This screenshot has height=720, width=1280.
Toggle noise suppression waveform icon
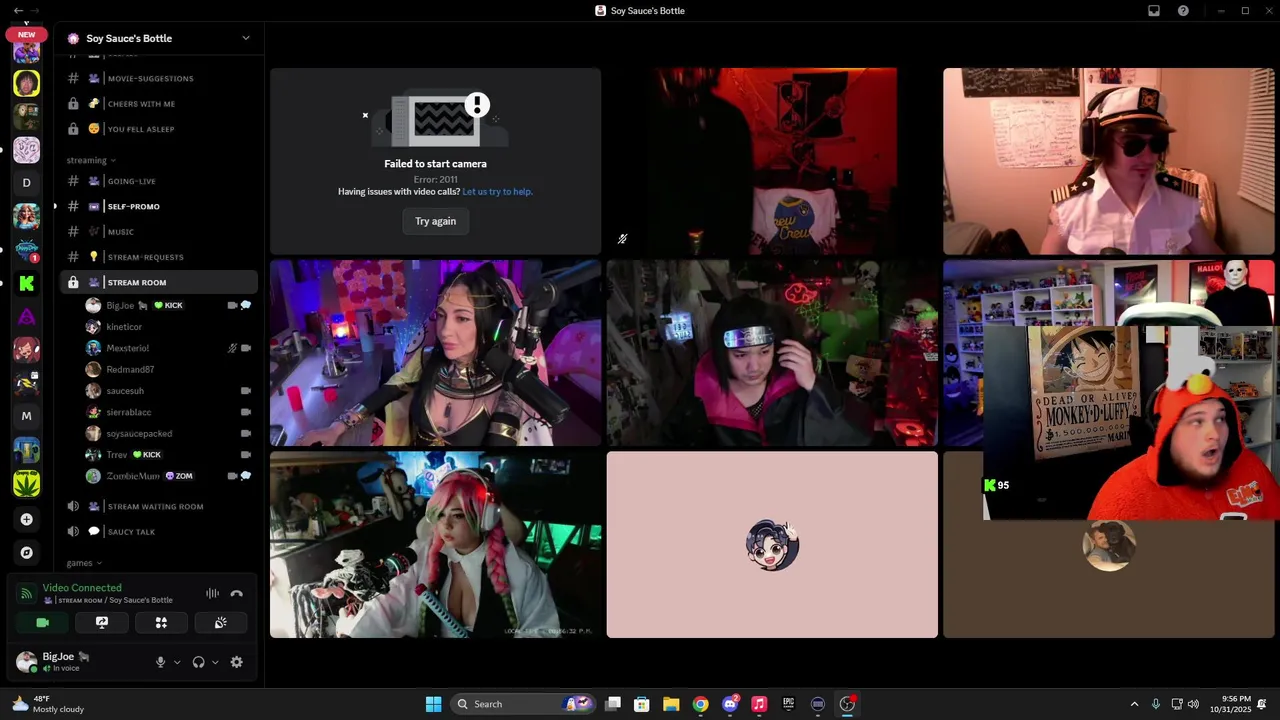coord(212,593)
